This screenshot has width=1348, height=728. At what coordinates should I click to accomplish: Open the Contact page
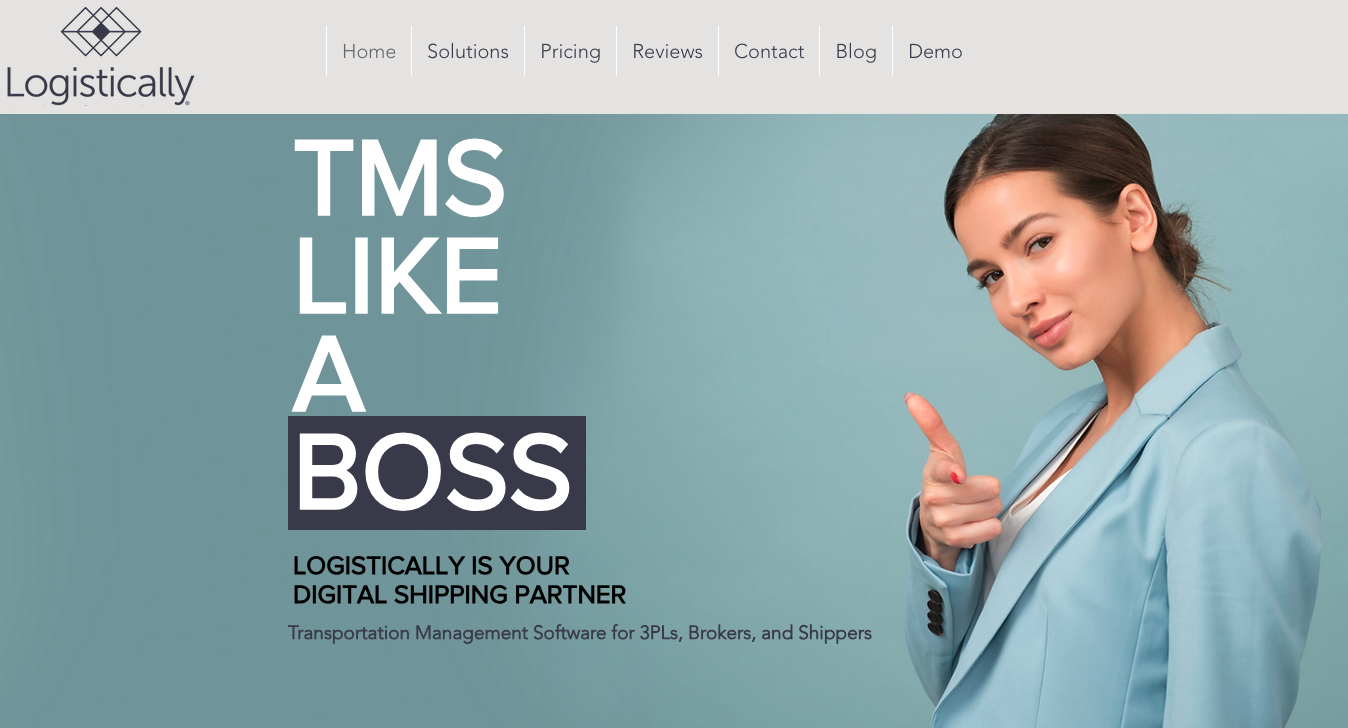coord(769,51)
